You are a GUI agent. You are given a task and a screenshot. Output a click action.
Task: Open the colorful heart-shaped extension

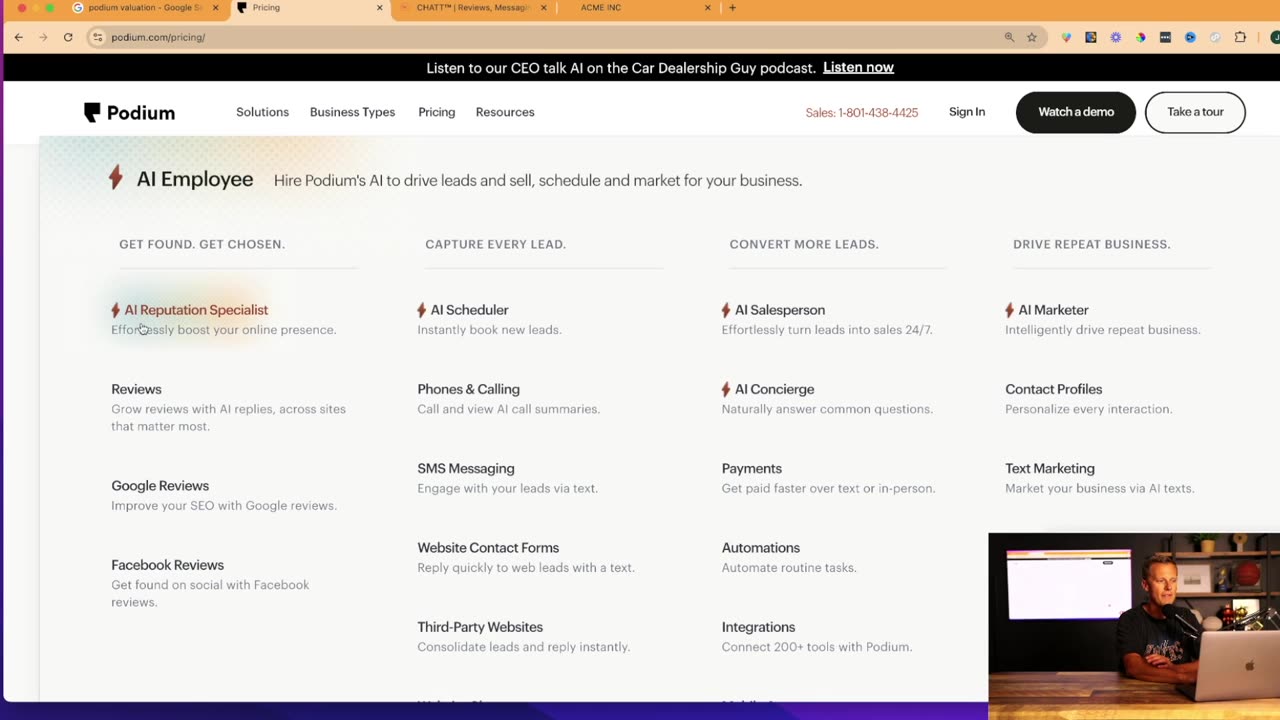tap(1066, 37)
